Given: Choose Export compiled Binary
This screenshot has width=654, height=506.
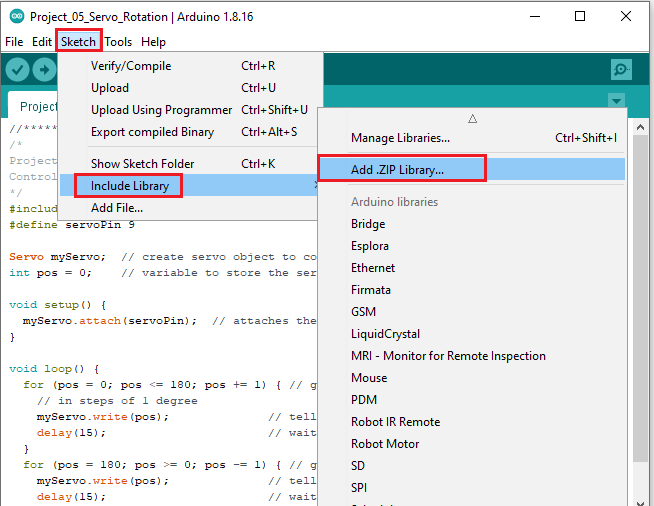Looking at the screenshot, I should pyautogui.click(x=191, y=132).
